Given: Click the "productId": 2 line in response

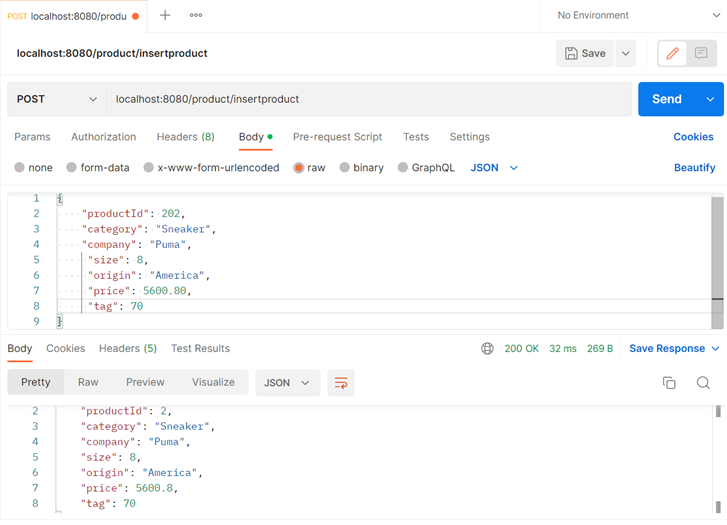Looking at the screenshot, I should [126, 411].
